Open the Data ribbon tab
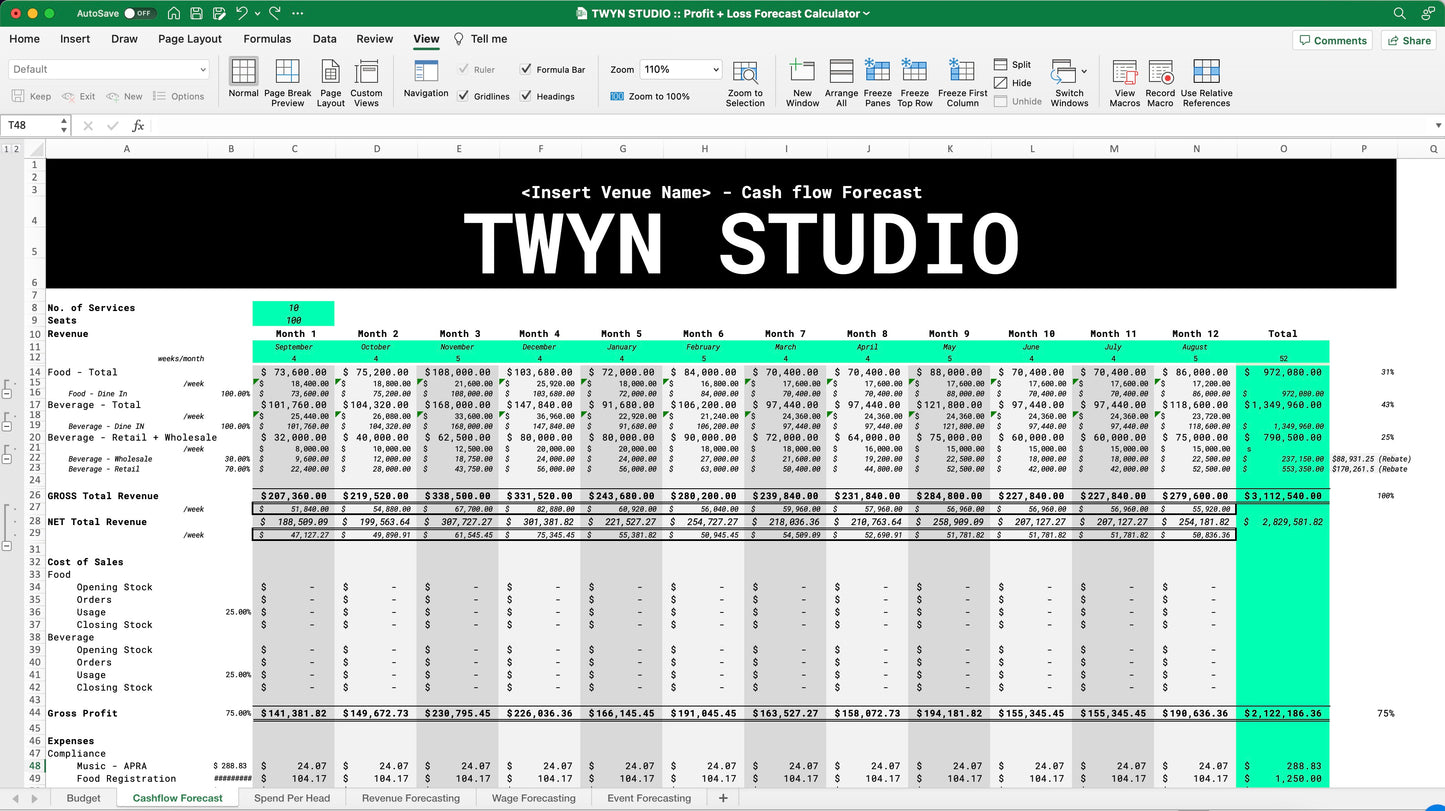The image size is (1445, 811). tap(324, 39)
